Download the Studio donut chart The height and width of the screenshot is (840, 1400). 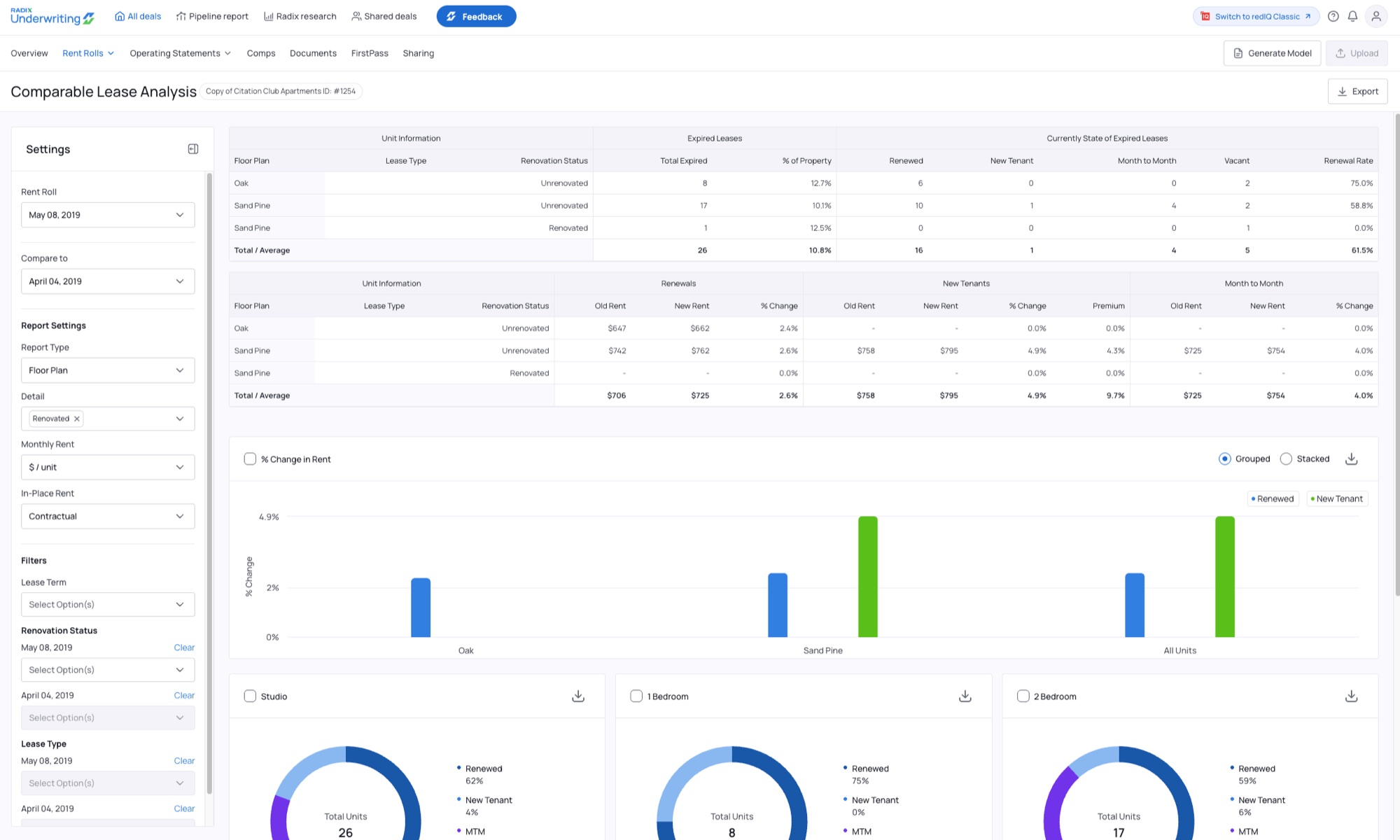click(578, 696)
